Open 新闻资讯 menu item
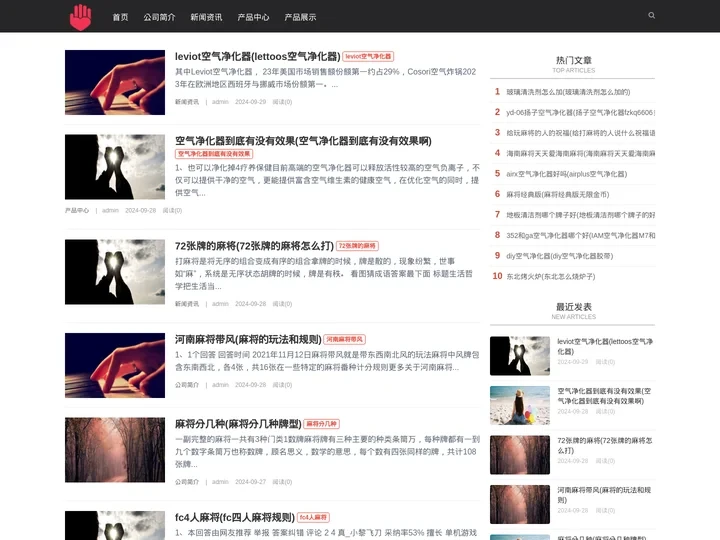The width and height of the screenshot is (720, 540). tap(206, 17)
